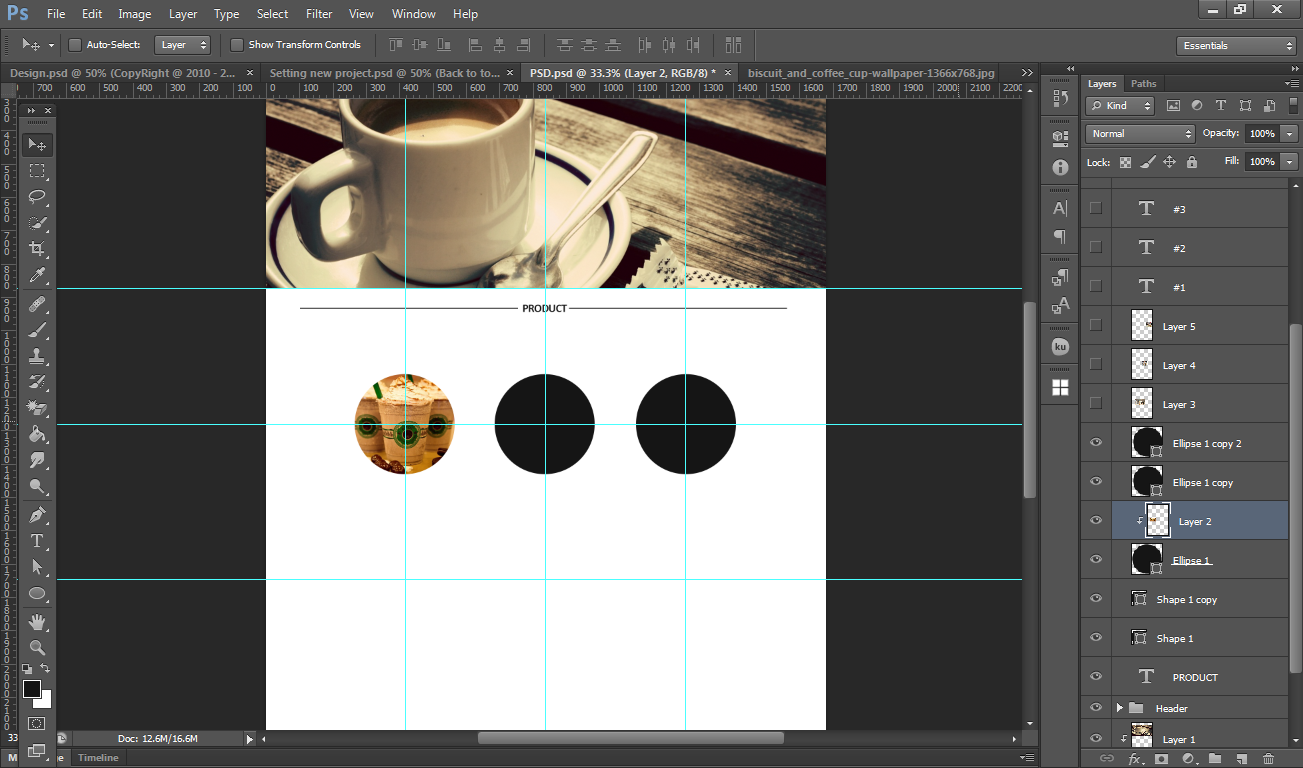Open the add layer style fx menu
1303x768 pixels.
[x=1135, y=759]
